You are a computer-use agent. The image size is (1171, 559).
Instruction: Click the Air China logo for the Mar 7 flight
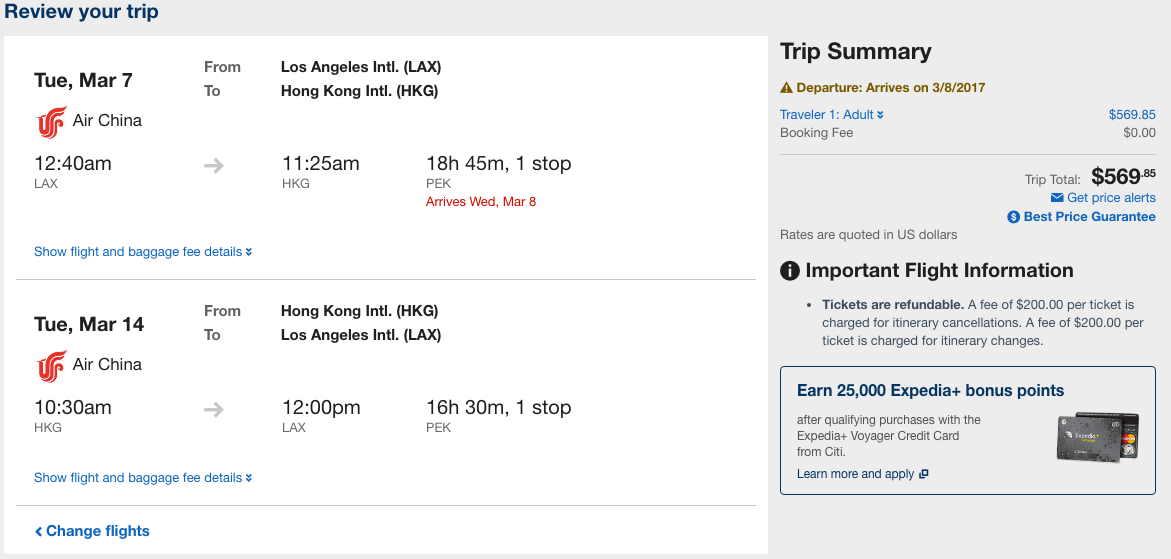pos(50,122)
